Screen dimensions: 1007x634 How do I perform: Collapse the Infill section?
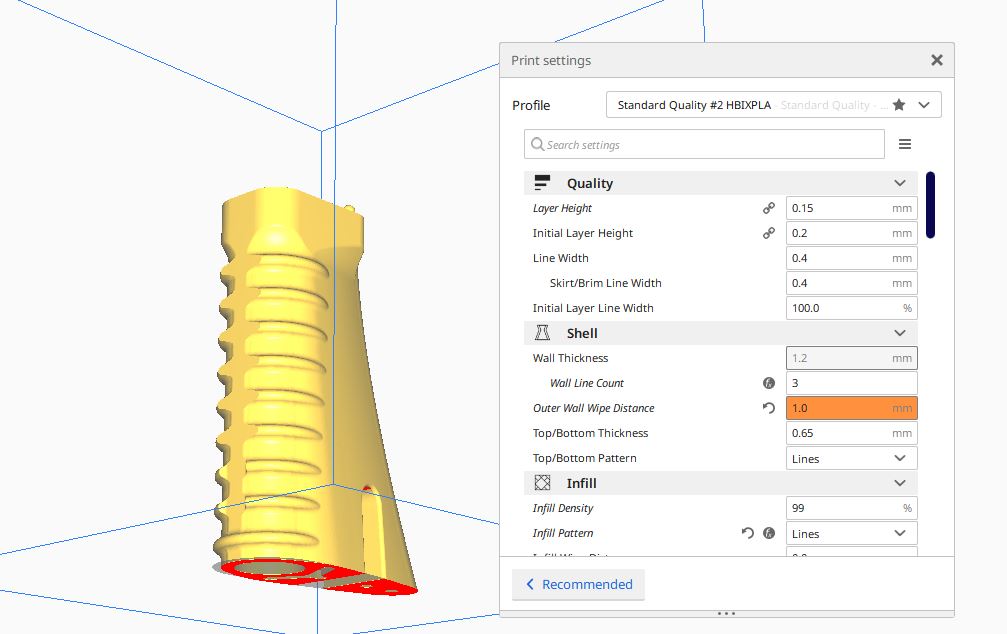point(899,483)
